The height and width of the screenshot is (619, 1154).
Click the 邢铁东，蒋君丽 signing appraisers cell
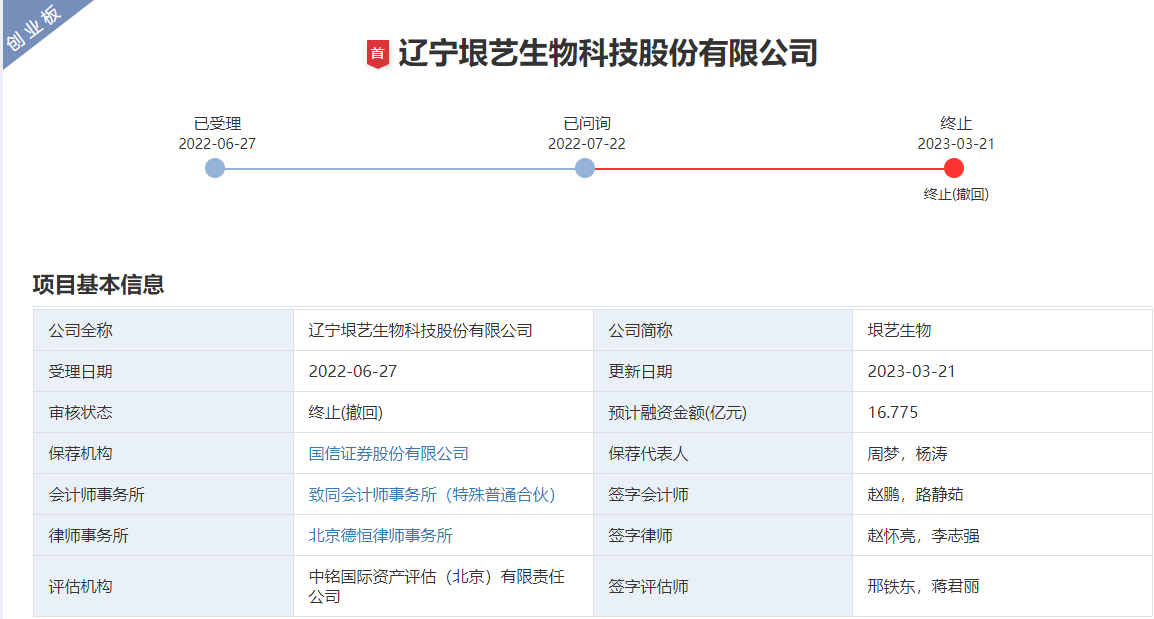point(923,587)
